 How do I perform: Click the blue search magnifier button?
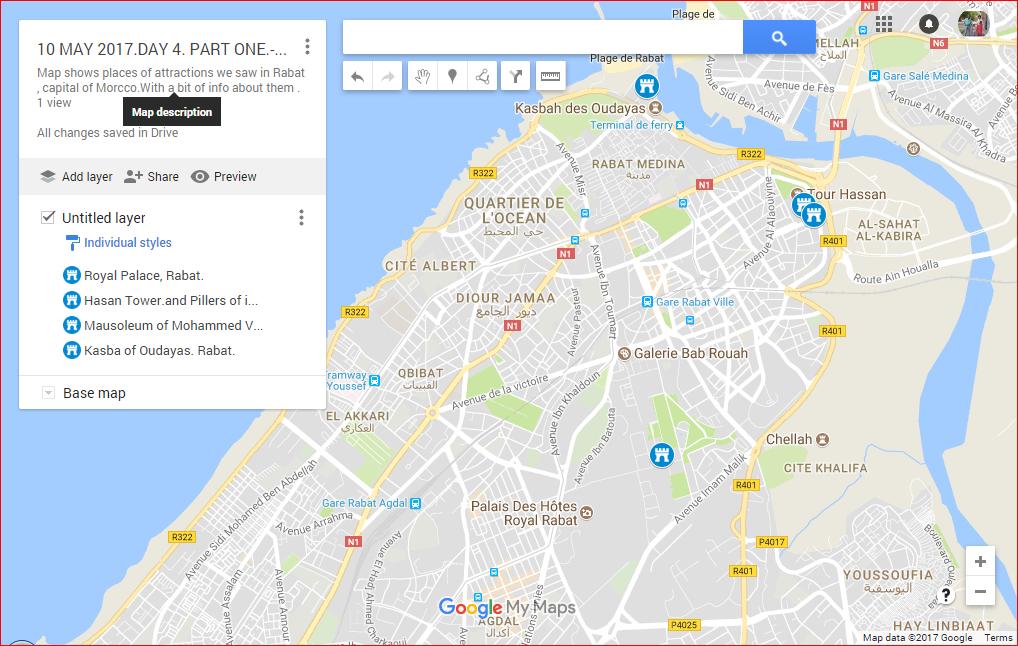779,38
